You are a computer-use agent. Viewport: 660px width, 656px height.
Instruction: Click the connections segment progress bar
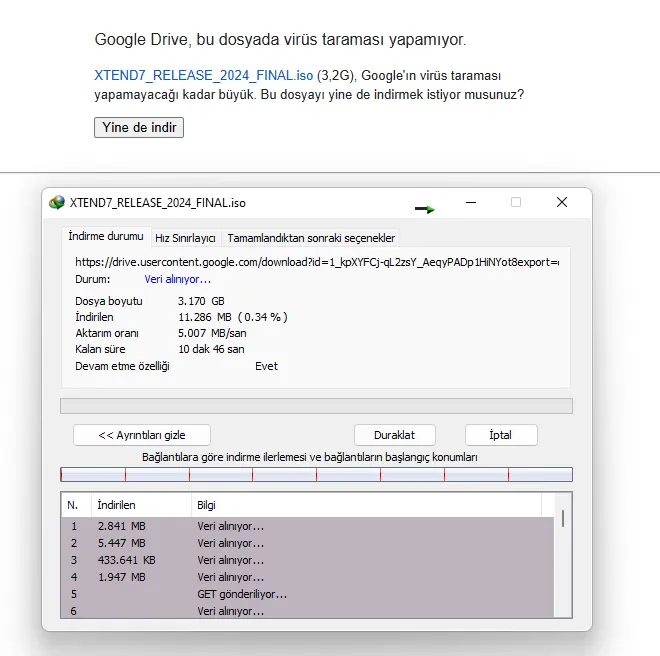point(316,475)
